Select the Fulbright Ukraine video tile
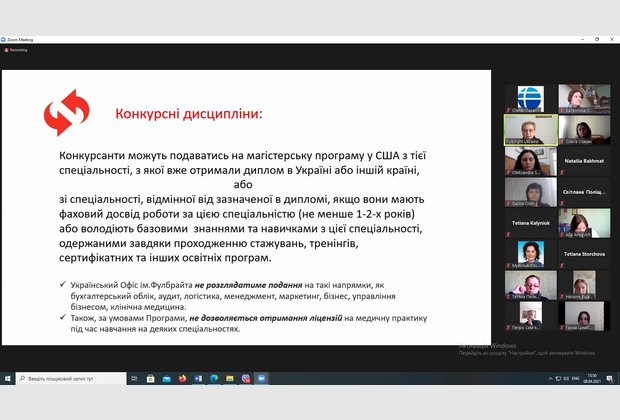620x420 pixels. point(531,130)
